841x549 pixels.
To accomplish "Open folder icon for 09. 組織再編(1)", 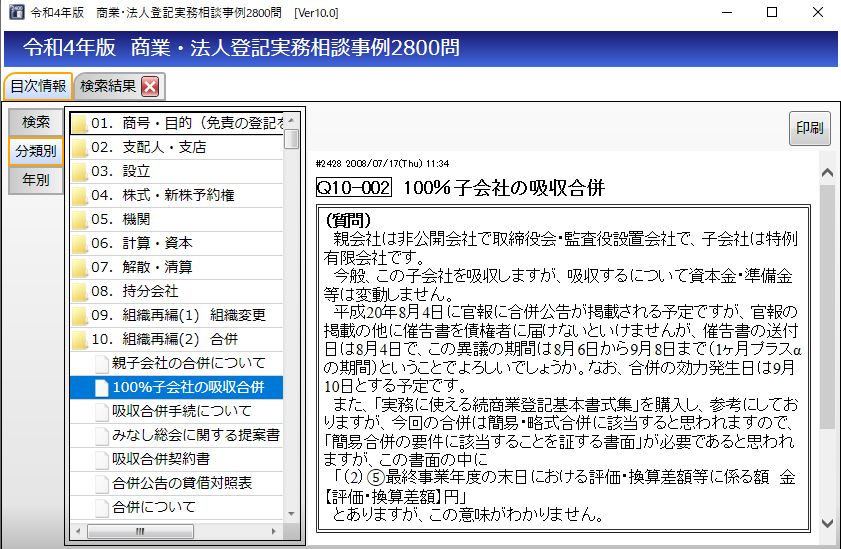I will (79, 316).
